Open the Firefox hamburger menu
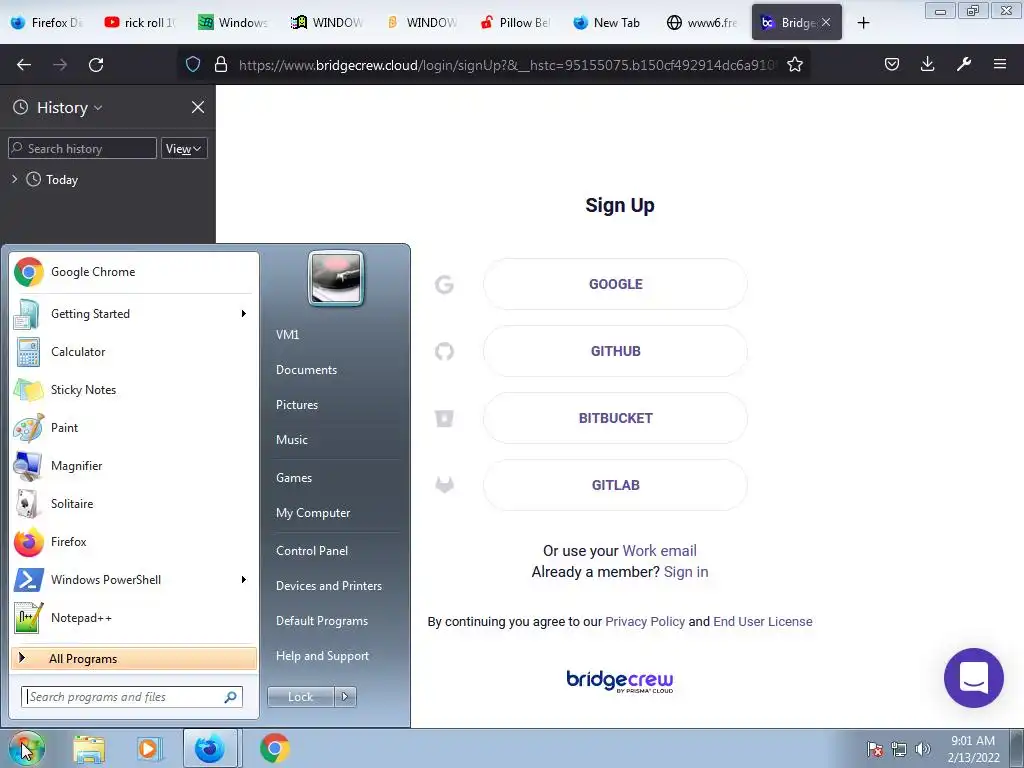Screen dimensions: 1024x768 (1000, 64)
